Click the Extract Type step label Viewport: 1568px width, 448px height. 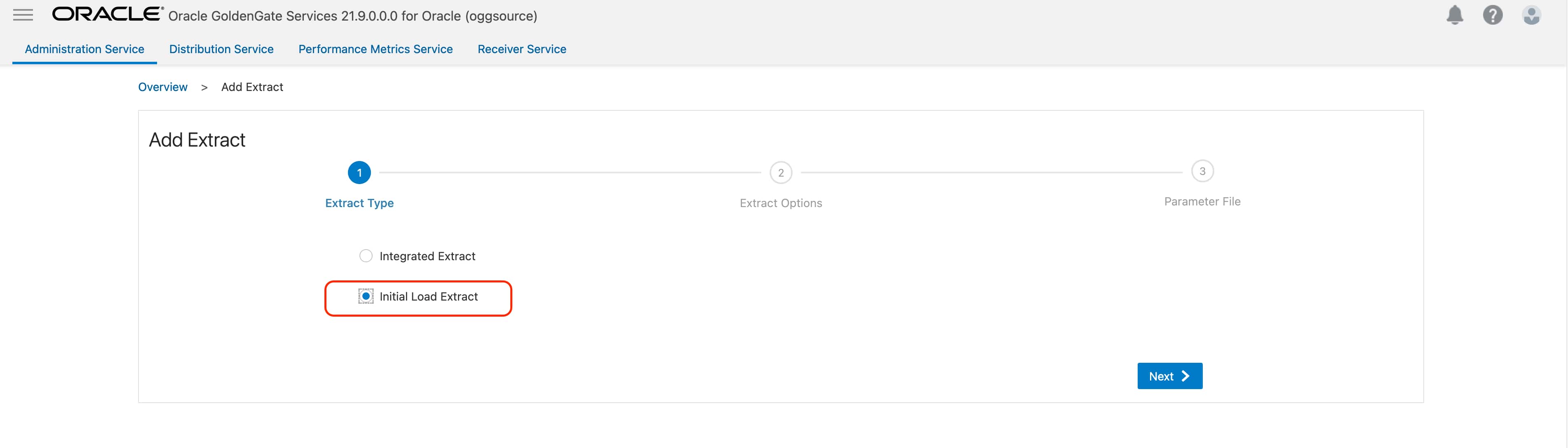tap(359, 203)
